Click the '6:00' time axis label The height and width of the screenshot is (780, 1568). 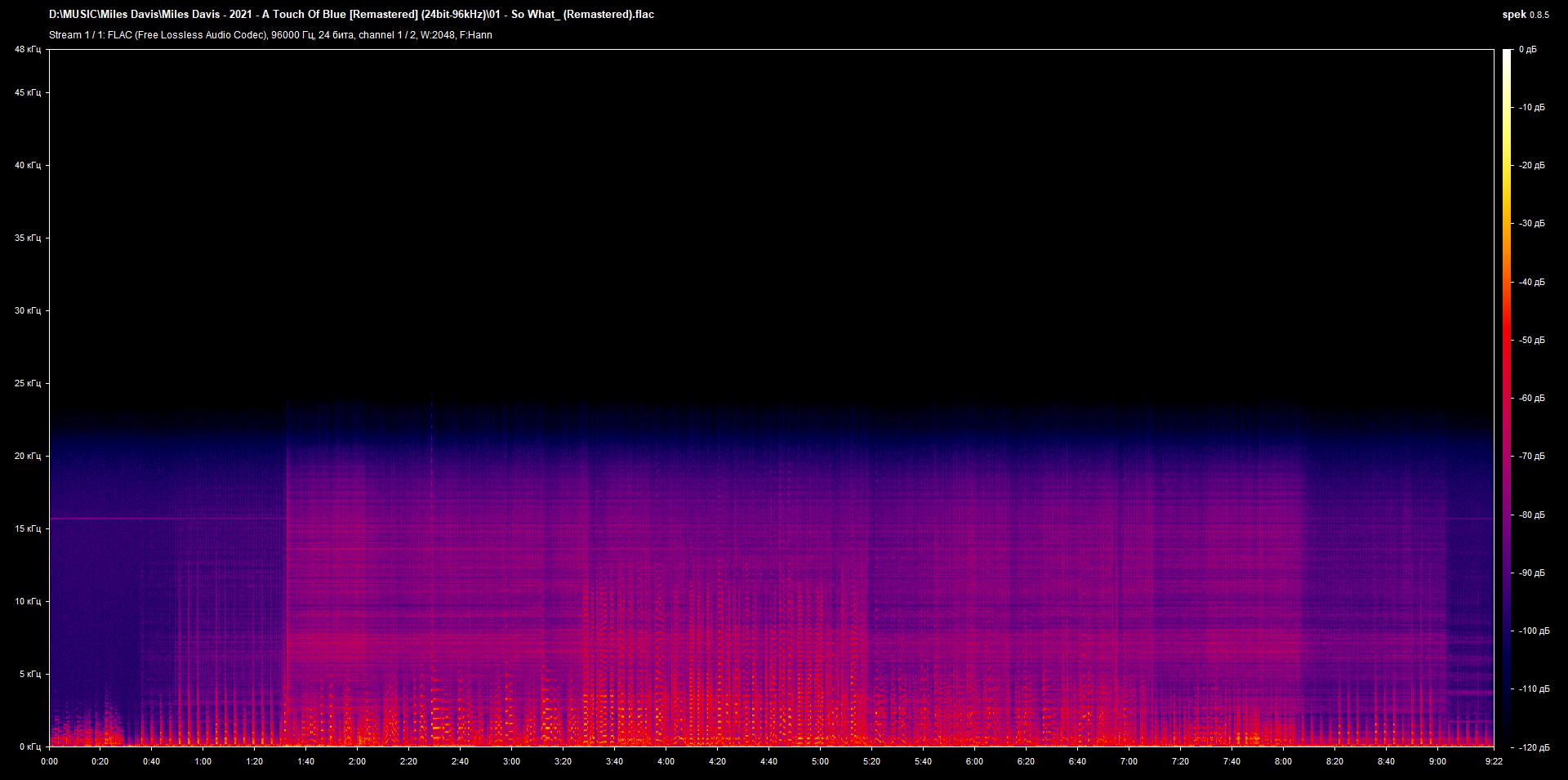975,762
